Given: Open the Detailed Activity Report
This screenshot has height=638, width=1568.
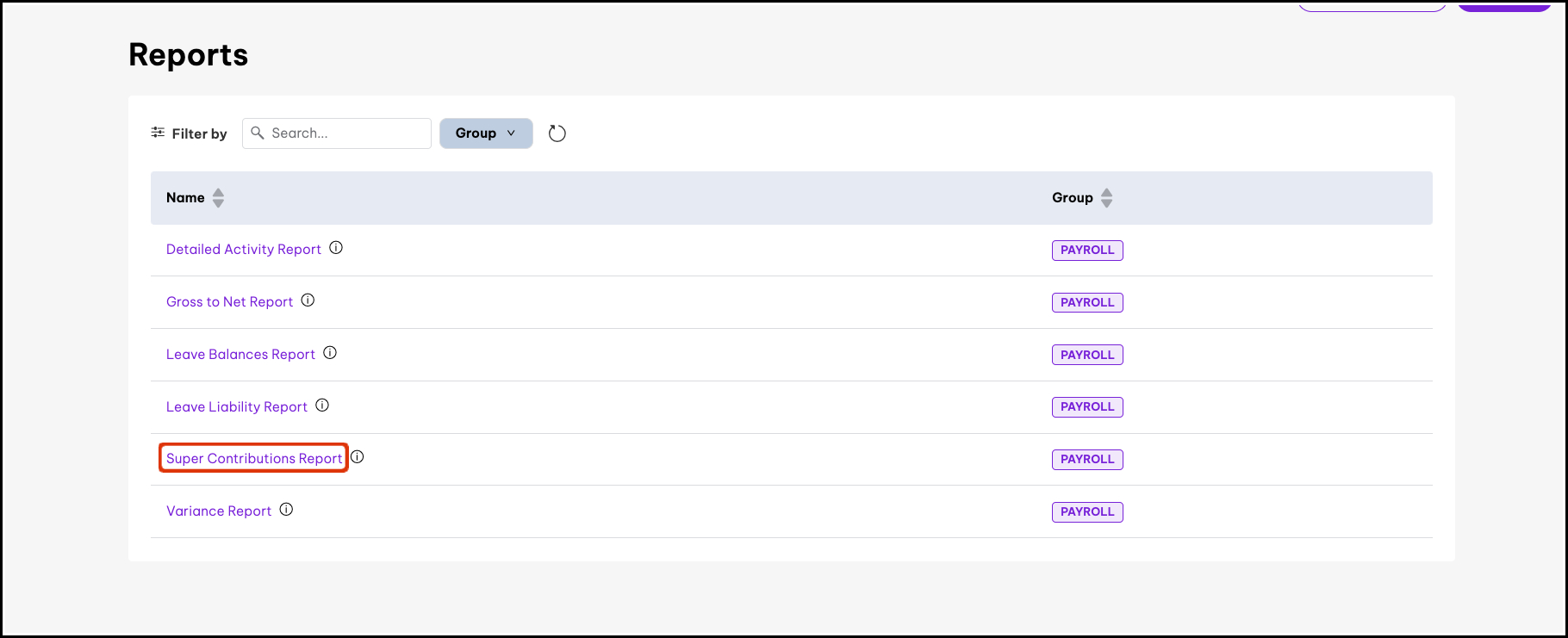Looking at the screenshot, I should tap(243, 250).
